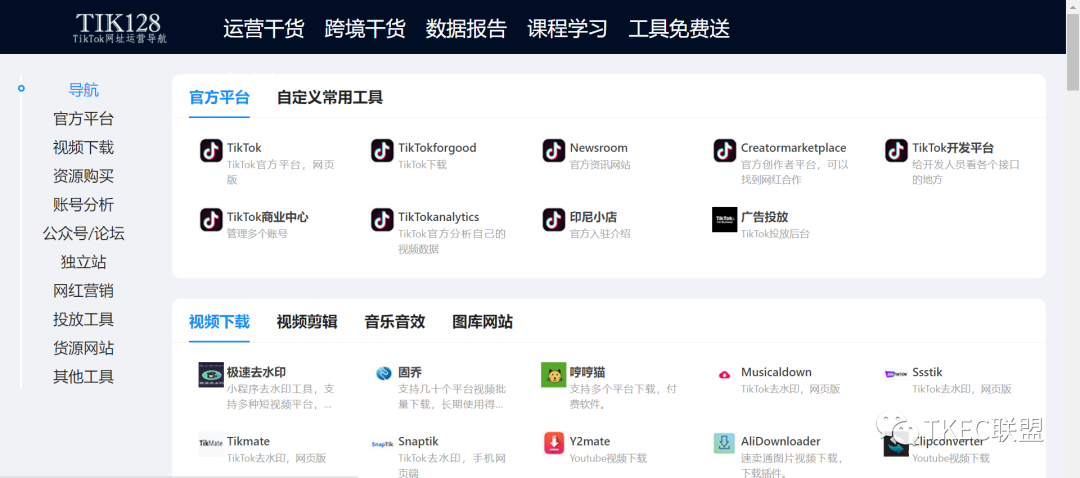Open the Snaptik link title
Image resolution: width=1080 pixels, height=478 pixels.
[418, 441]
